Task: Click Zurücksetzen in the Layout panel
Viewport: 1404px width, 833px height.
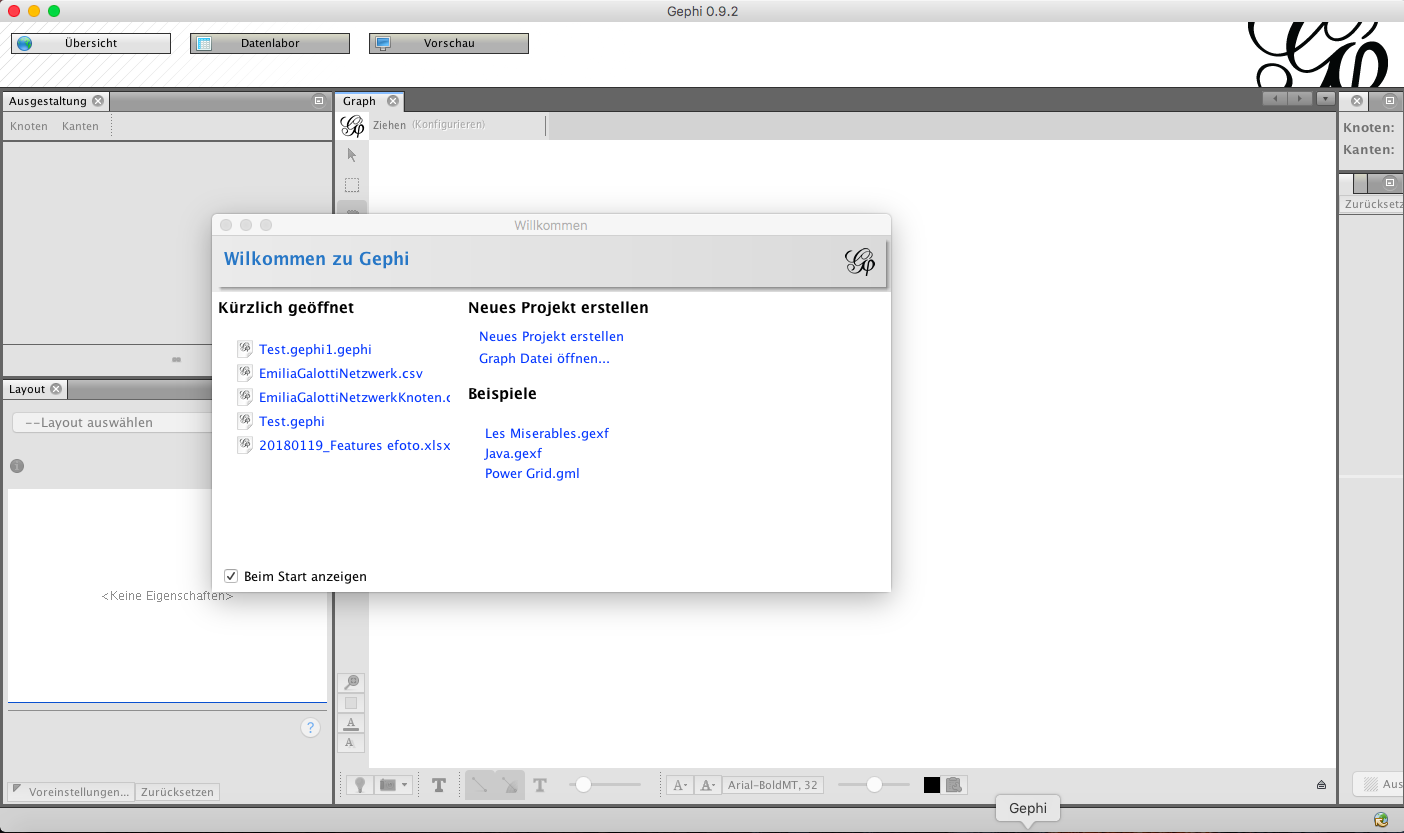Action: click(x=177, y=792)
